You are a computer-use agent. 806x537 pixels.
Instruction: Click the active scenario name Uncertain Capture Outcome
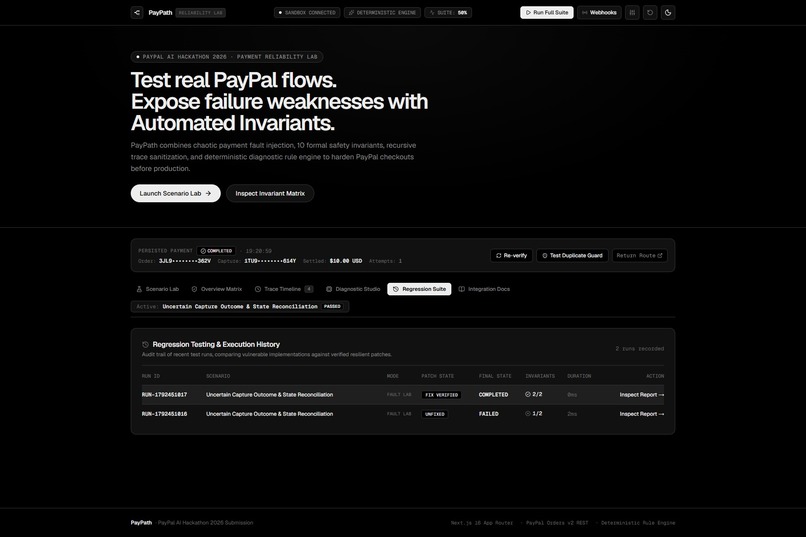(x=240, y=306)
